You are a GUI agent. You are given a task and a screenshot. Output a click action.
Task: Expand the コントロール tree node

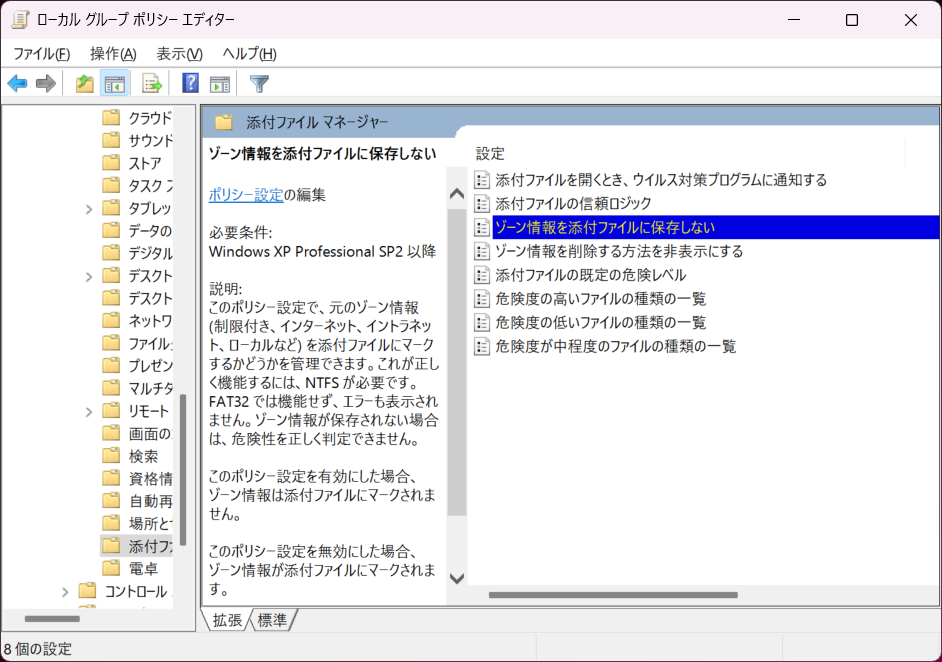(65, 592)
